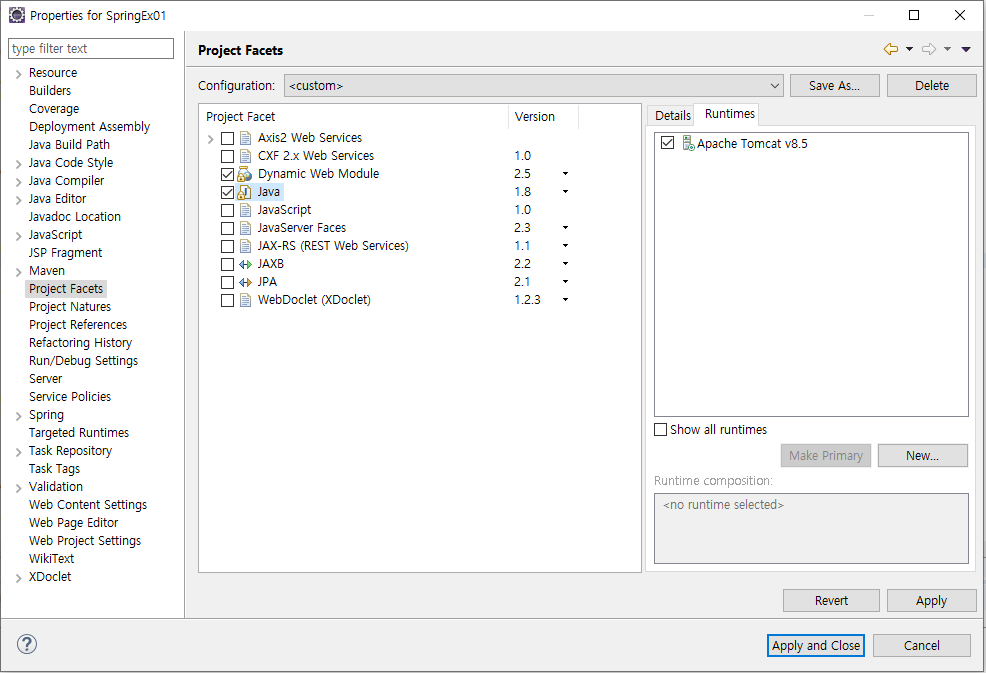Open JavaServer Faces version dropdown
The width and height of the screenshot is (986, 673).
click(565, 228)
